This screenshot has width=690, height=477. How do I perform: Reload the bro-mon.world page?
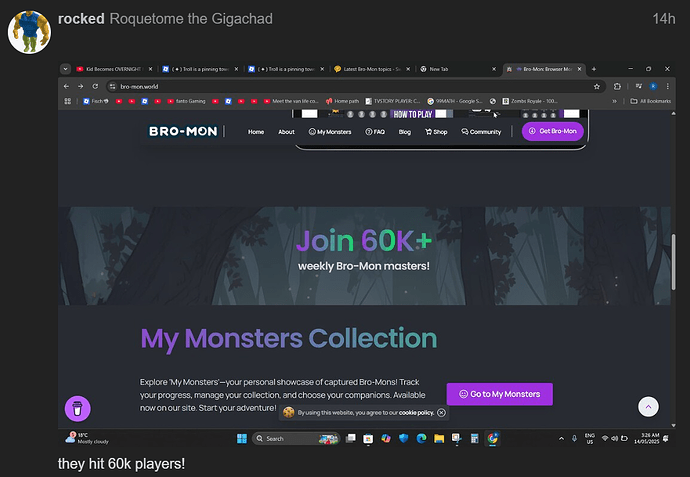(95, 87)
